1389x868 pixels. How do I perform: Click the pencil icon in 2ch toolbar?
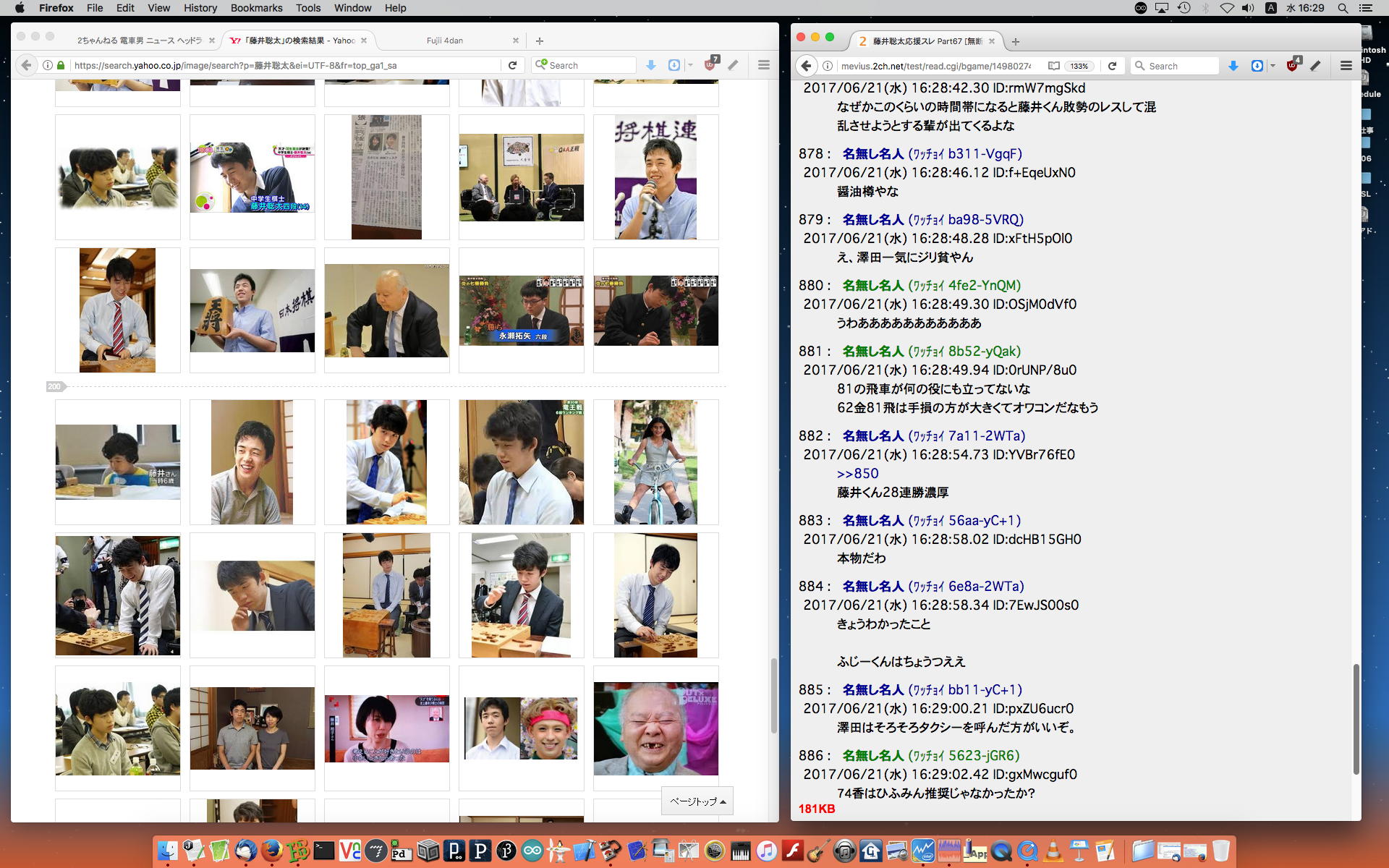(x=1316, y=66)
